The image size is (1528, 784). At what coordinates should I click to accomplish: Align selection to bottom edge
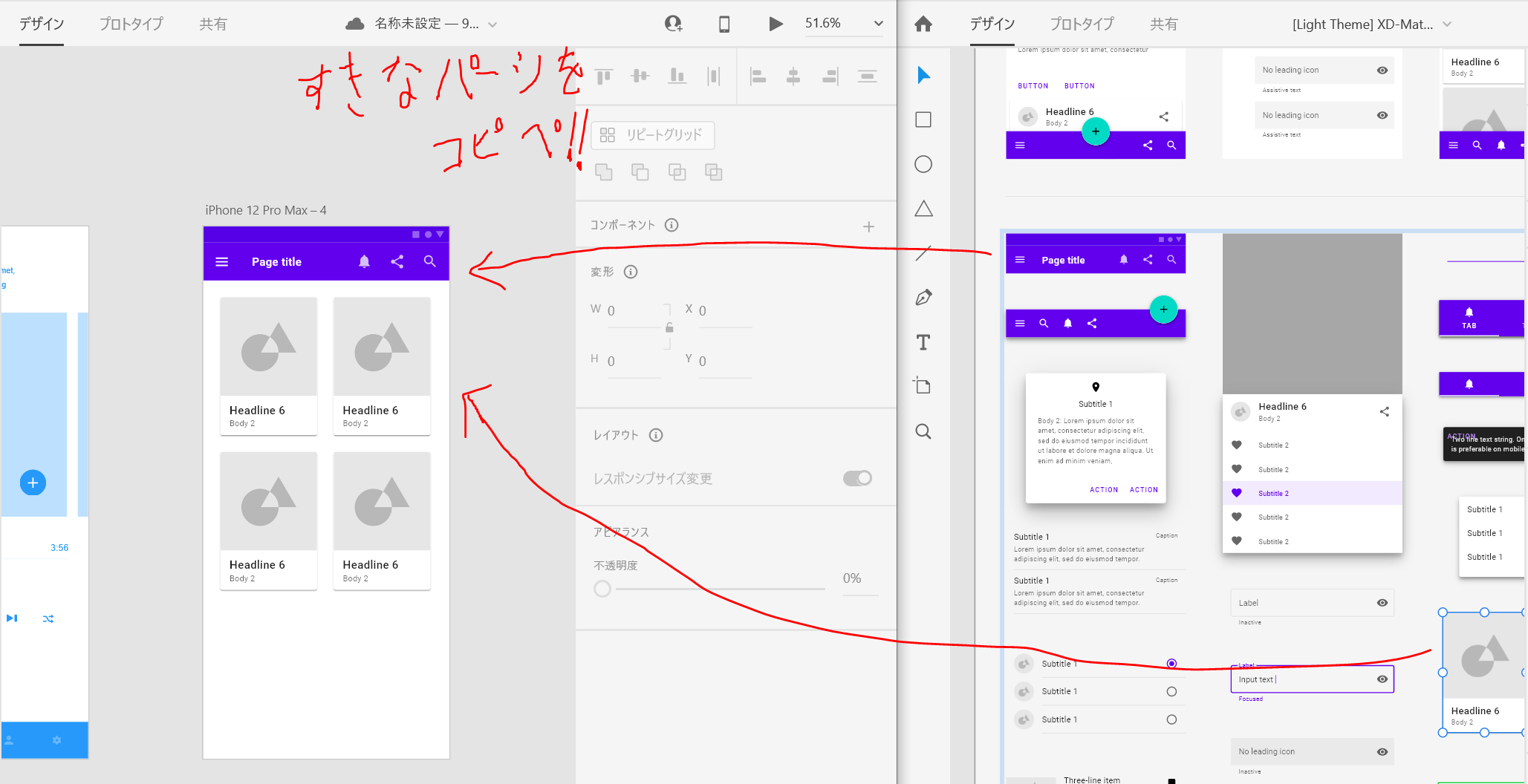coord(677,76)
